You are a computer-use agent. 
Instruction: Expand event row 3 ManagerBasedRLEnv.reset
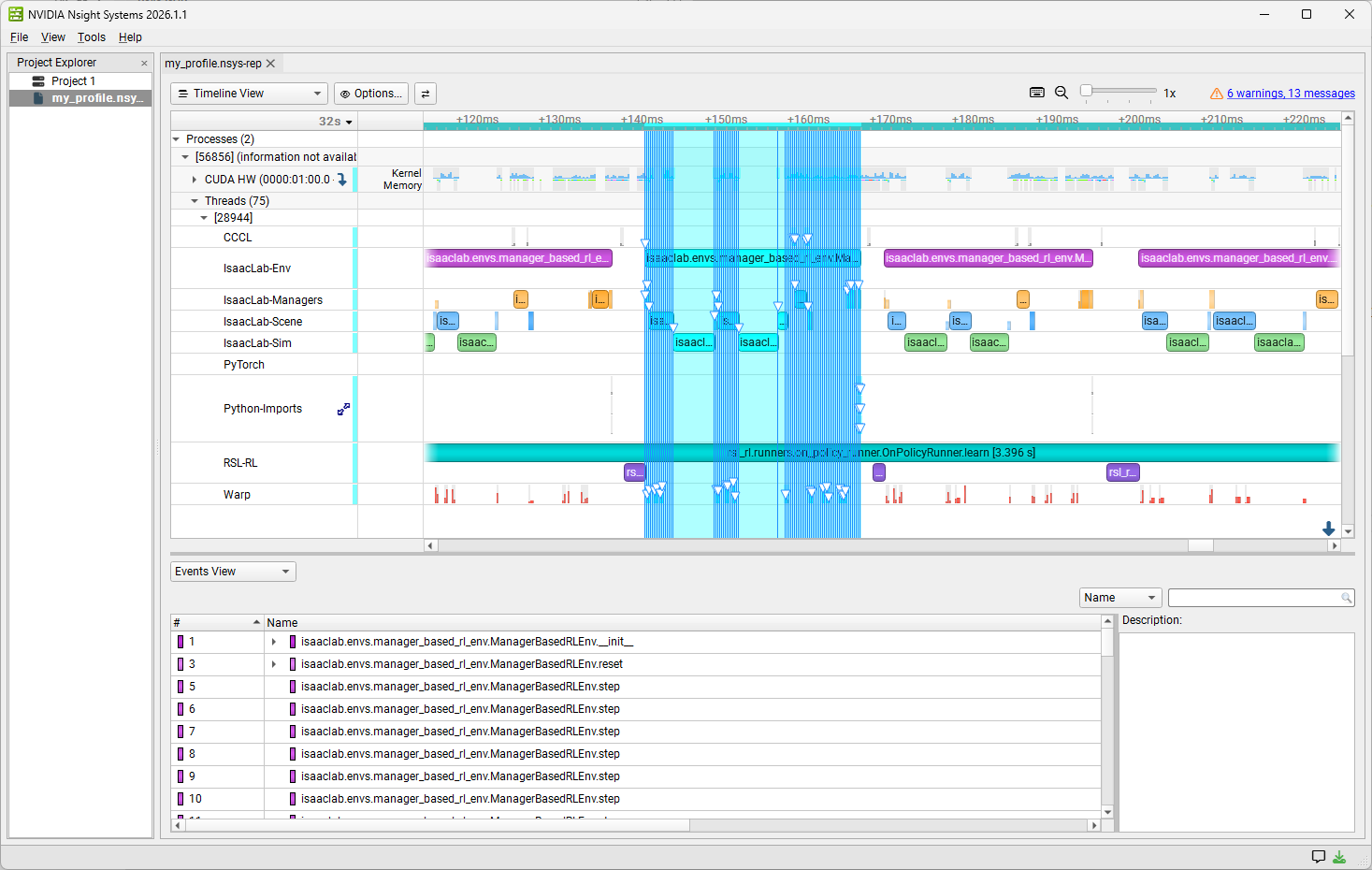[x=274, y=664]
